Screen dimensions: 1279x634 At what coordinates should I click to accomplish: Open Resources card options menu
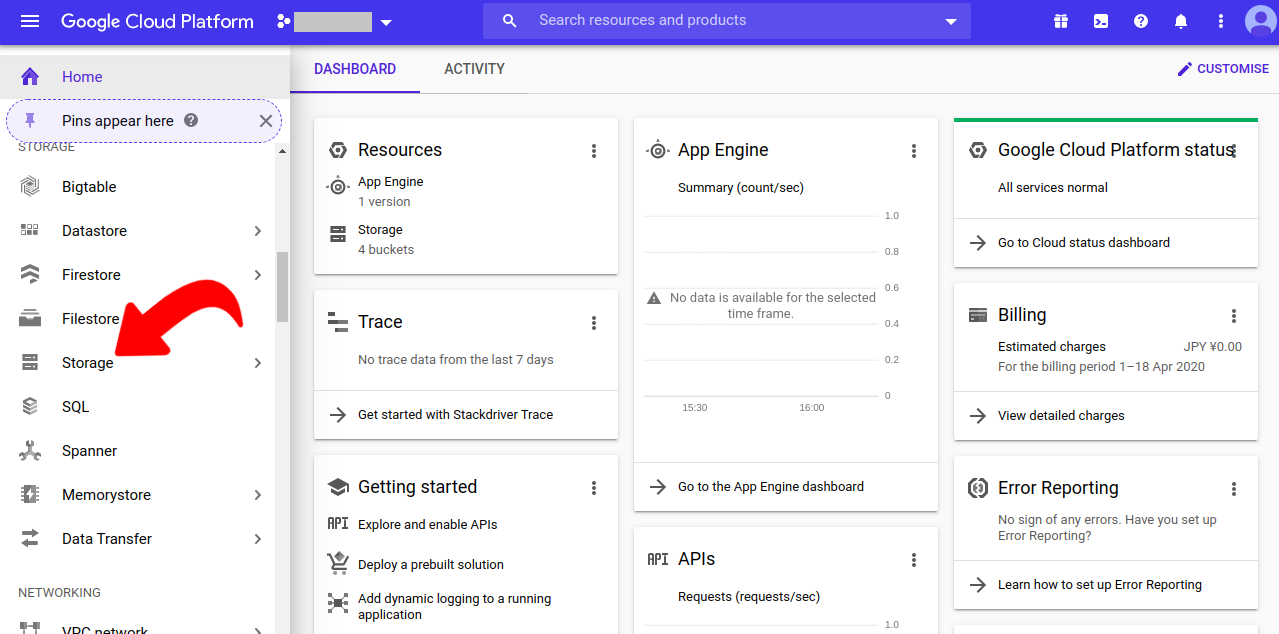point(594,151)
